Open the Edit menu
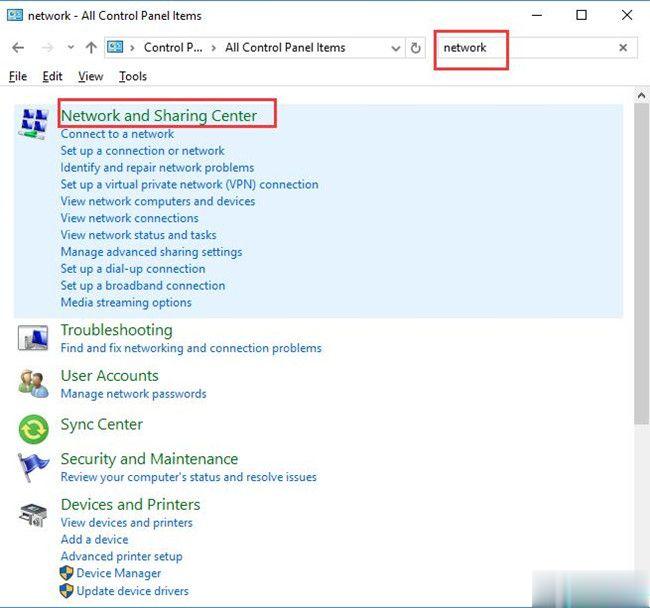 [x=52, y=76]
